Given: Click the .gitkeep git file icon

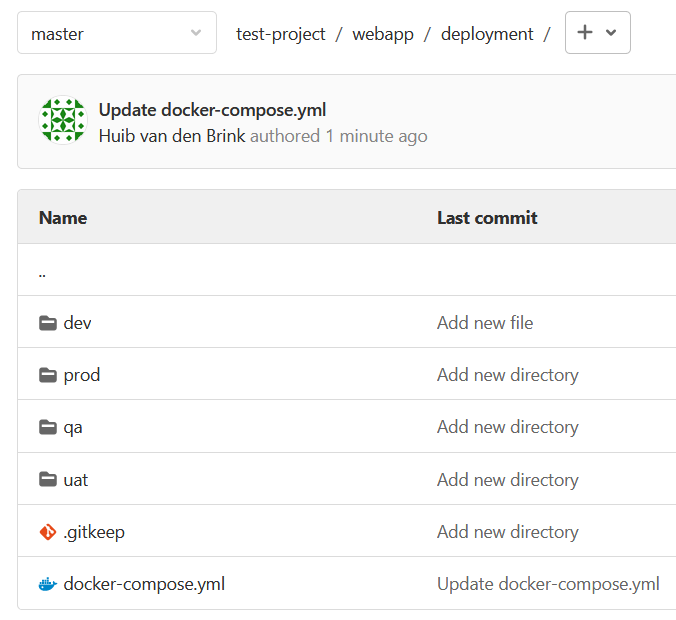Looking at the screenshot, I should [48, 532].
